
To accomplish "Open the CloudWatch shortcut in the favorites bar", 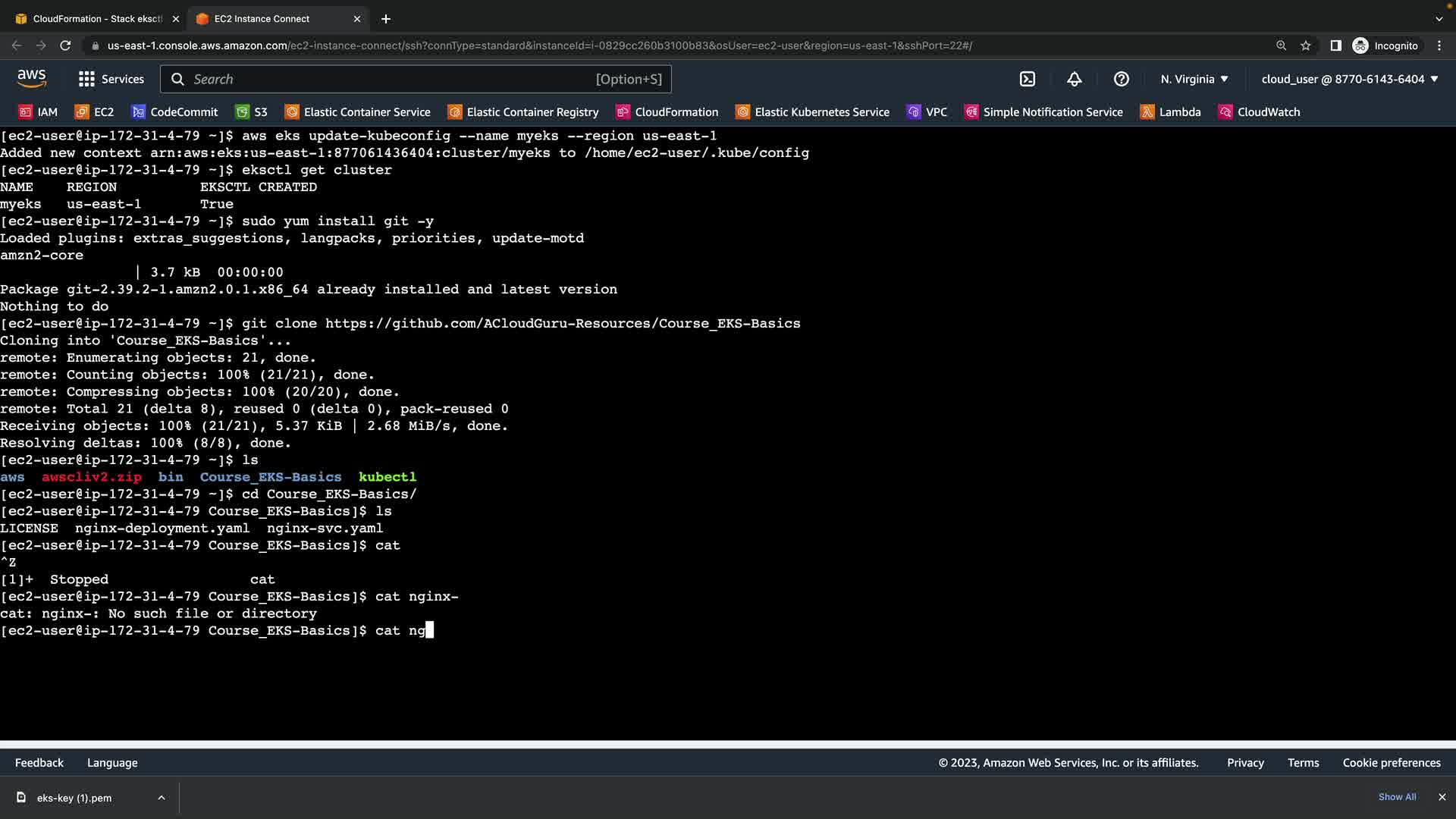I will click(1259, 112).
